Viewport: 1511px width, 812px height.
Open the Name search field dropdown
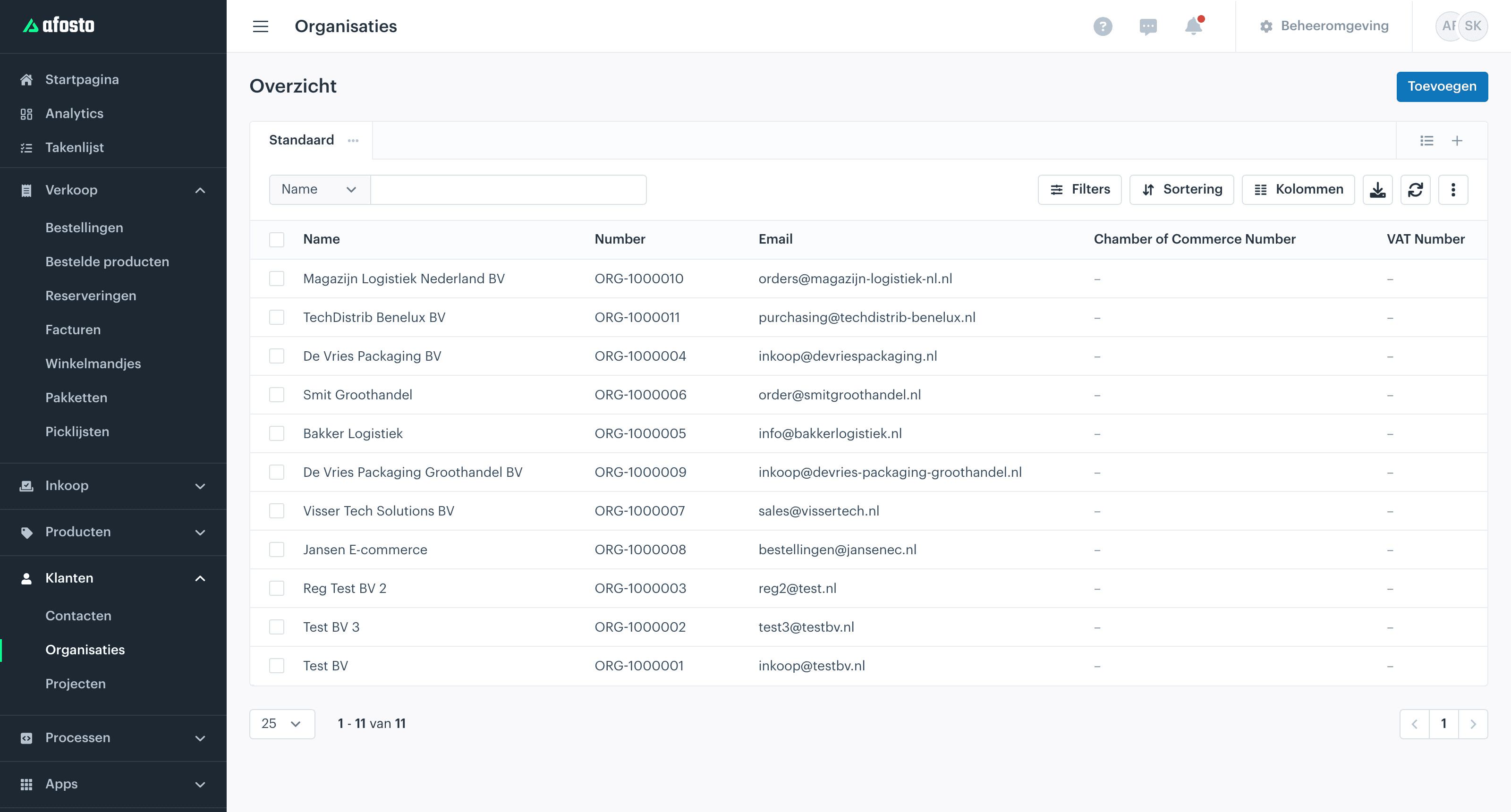[x=320, y=189]
